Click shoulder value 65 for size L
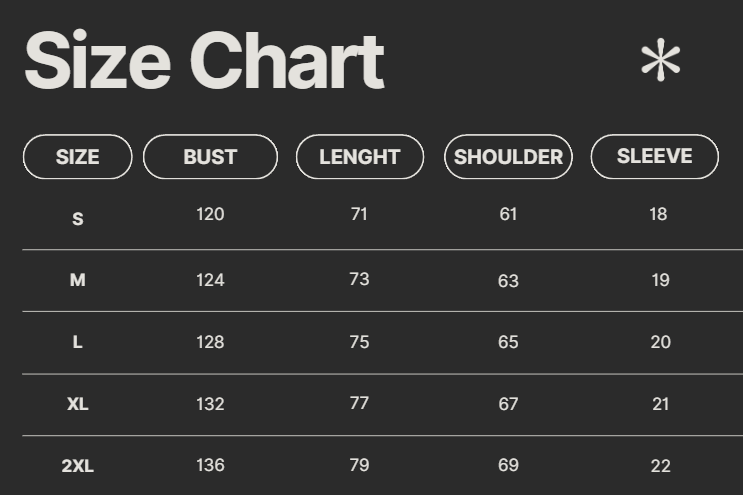743x495 pixels. click(x=508, y=342)
